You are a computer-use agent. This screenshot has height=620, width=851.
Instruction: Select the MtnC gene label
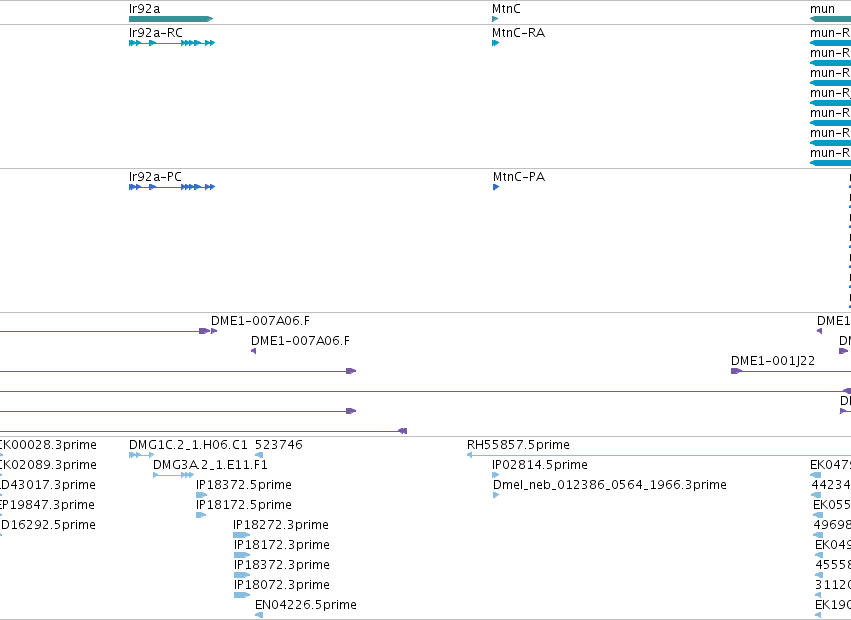pyautogui.click(x=506, y=9)
